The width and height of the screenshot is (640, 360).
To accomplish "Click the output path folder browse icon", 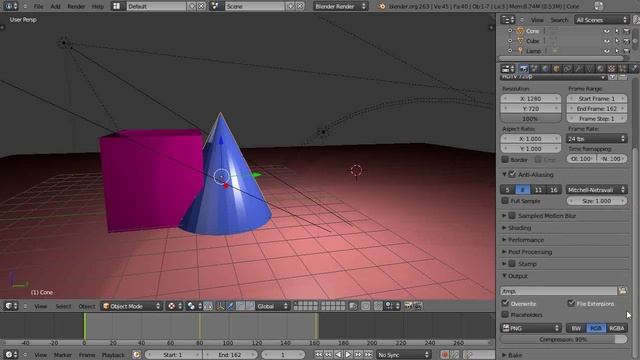I will [622, 291].
